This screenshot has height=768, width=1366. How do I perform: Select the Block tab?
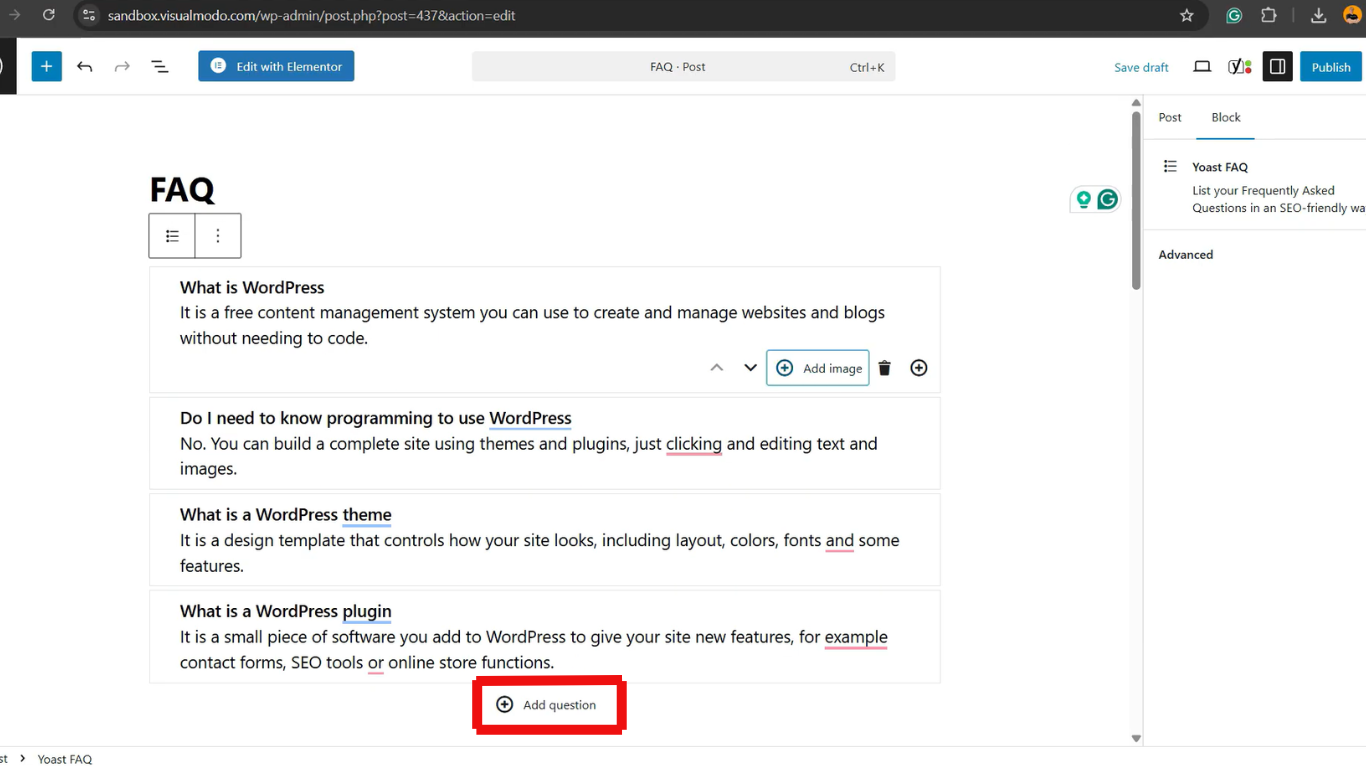pyautogui.click(x=1226, y=118)
